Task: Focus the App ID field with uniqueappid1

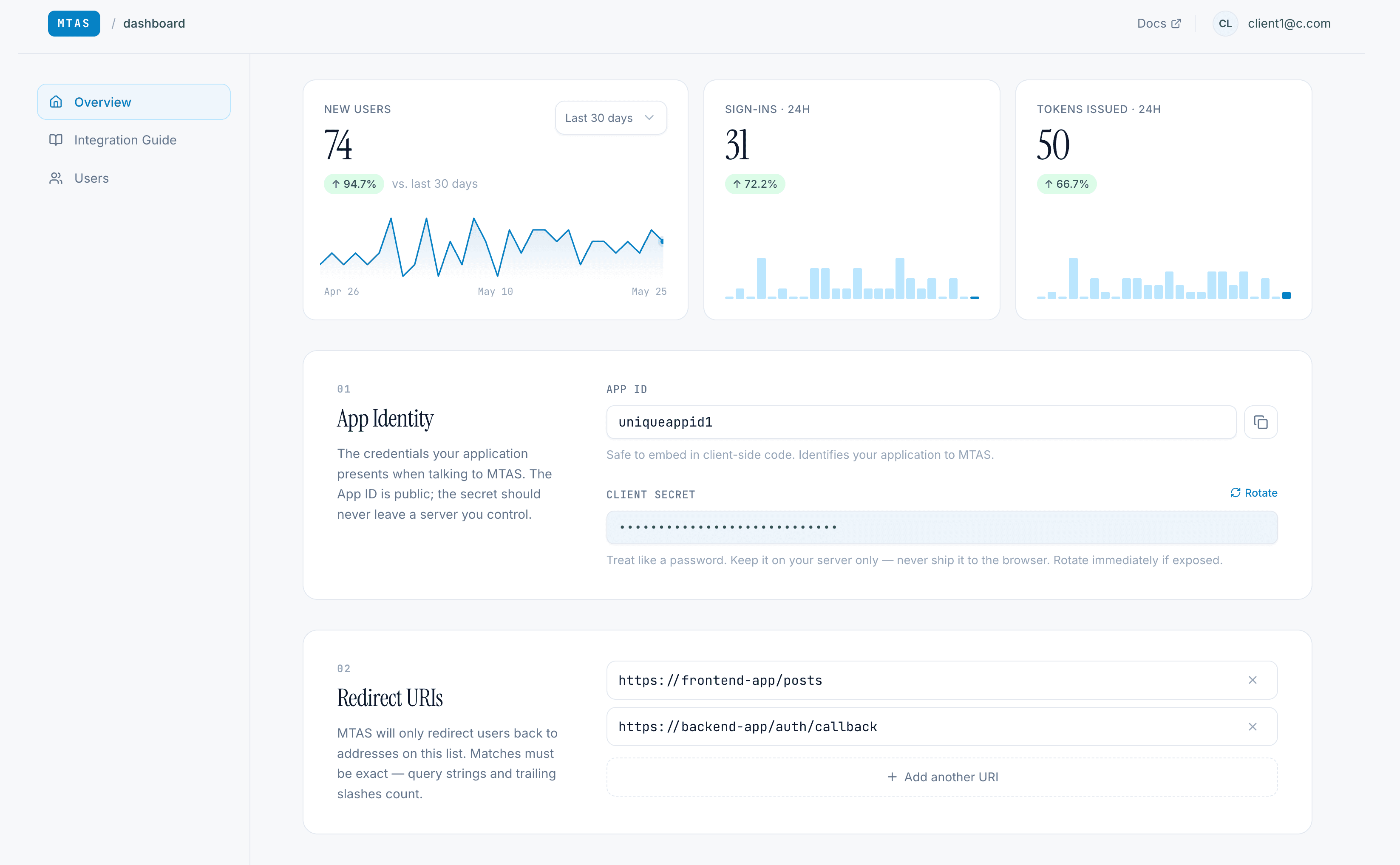Action: coord(921,422)
